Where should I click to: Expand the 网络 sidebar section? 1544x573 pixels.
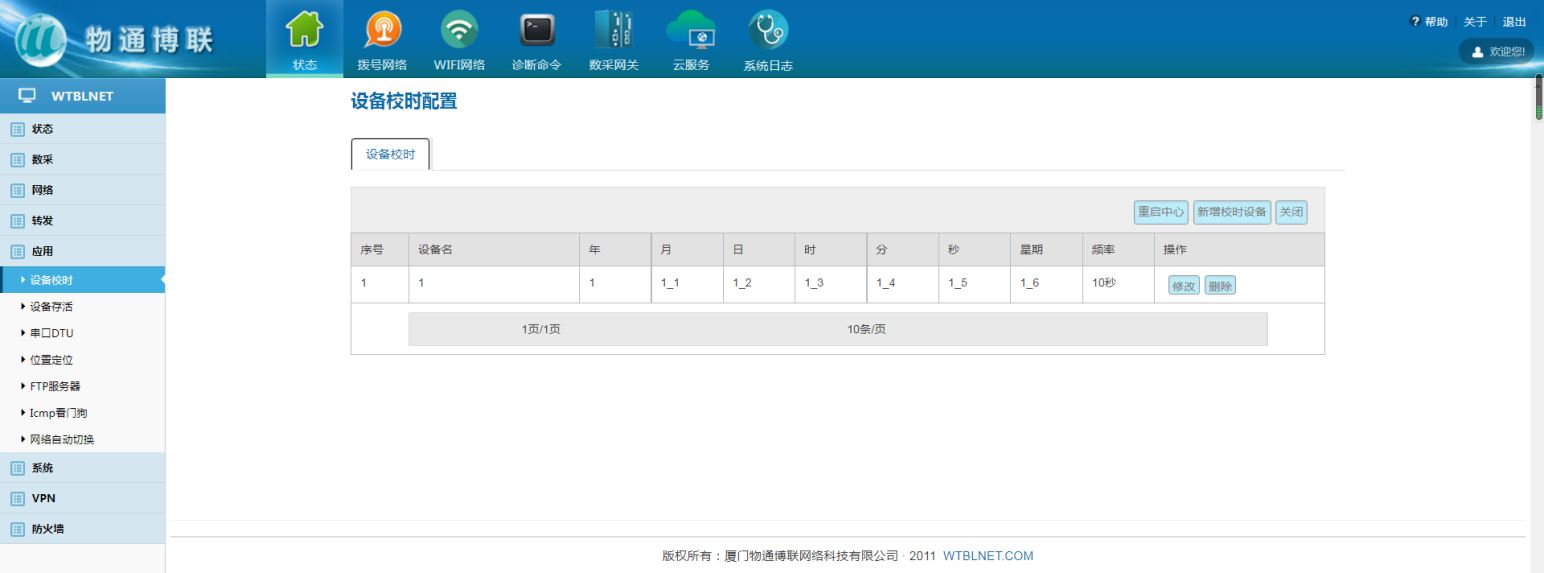[x=42, y=190]
